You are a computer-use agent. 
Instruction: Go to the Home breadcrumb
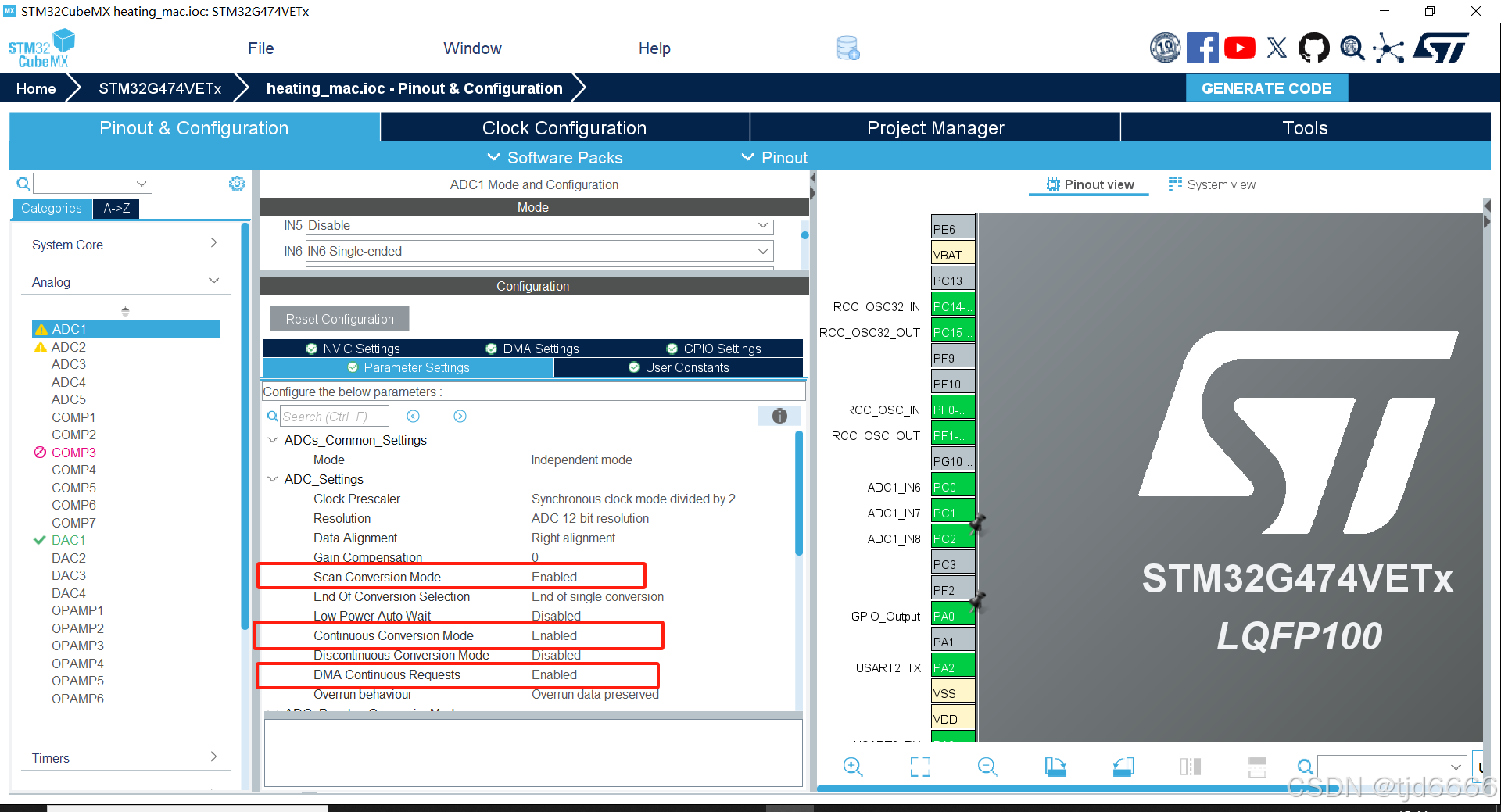[x=36, y=88]
